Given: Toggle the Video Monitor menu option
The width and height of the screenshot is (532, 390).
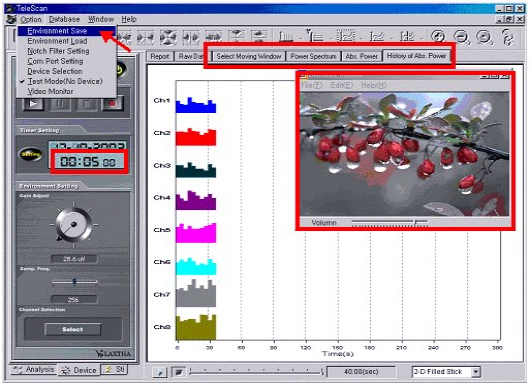Looking at the screenshot, I should [x=51, y=91].
